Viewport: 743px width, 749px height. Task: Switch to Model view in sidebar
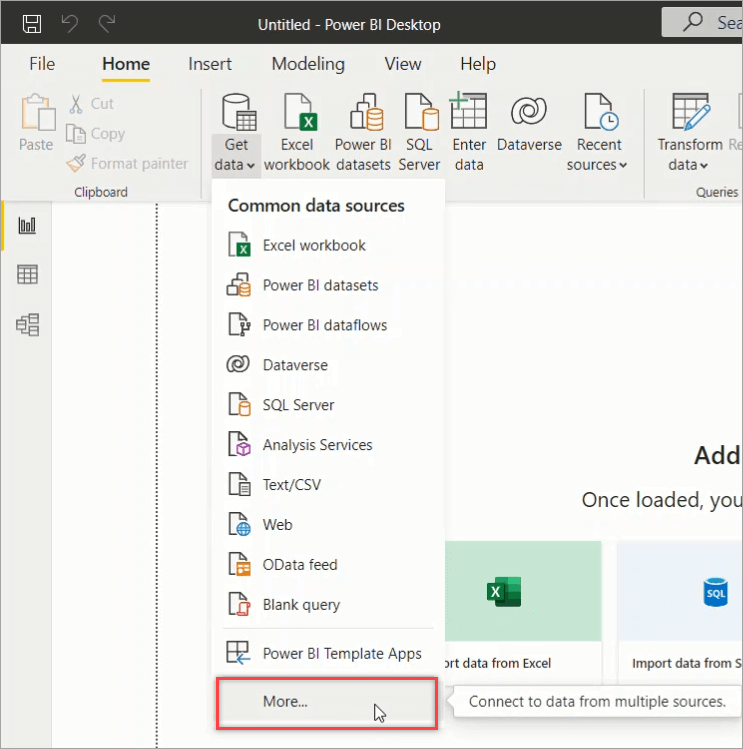tap(27, 325)
